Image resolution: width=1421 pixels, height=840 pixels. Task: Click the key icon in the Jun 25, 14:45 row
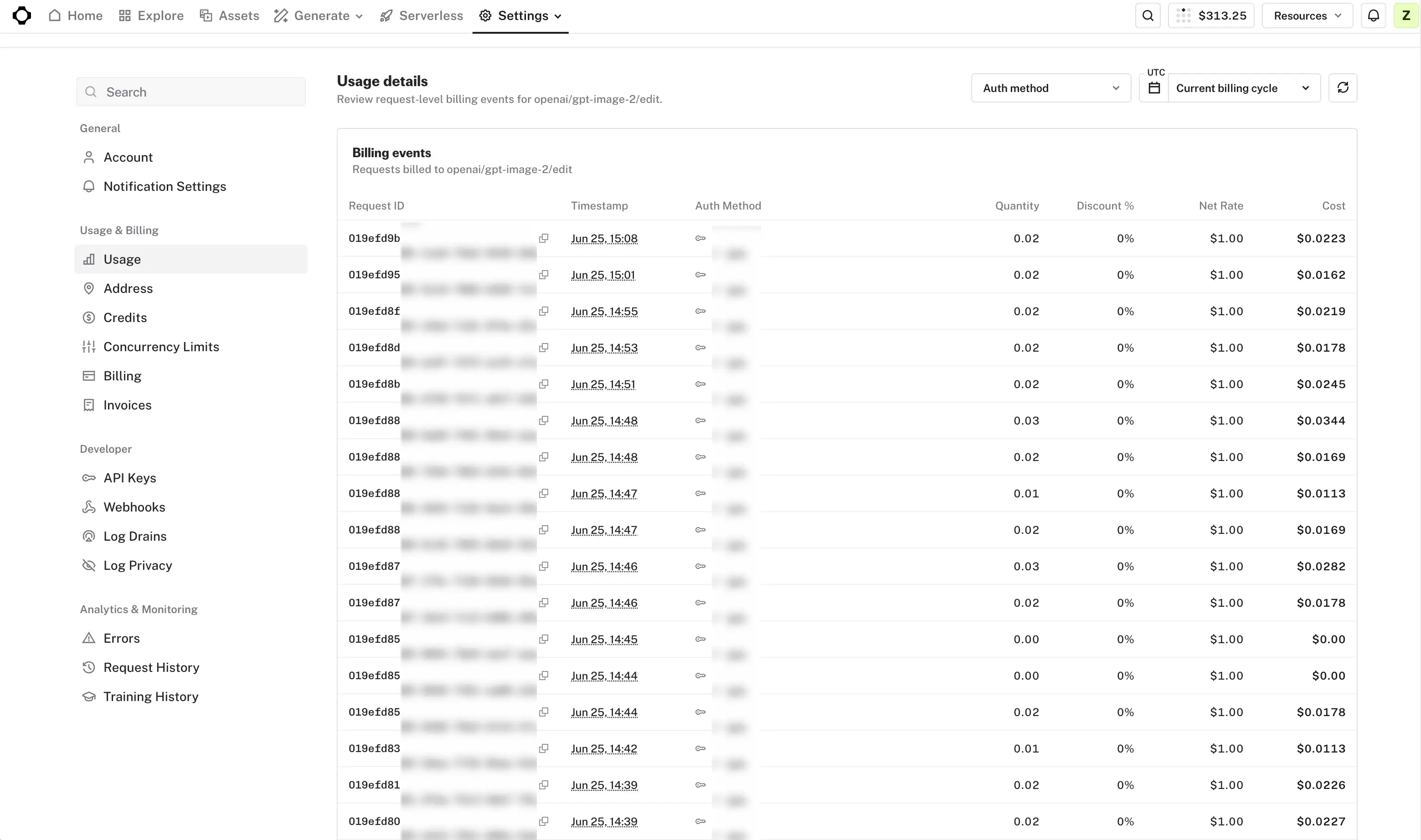(x=700, y=639)
